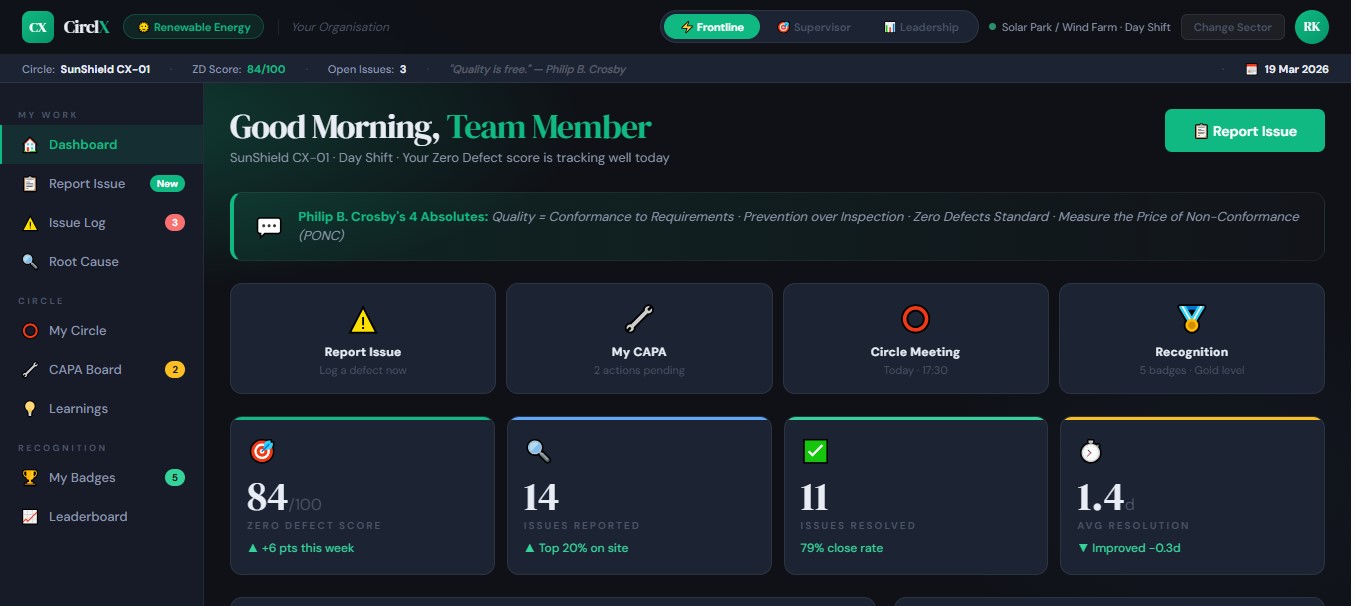Image resolution: width=1354 pixels, height=606 pixels.
Task: Switch to the Frontline view
Action: coord(712,27)
